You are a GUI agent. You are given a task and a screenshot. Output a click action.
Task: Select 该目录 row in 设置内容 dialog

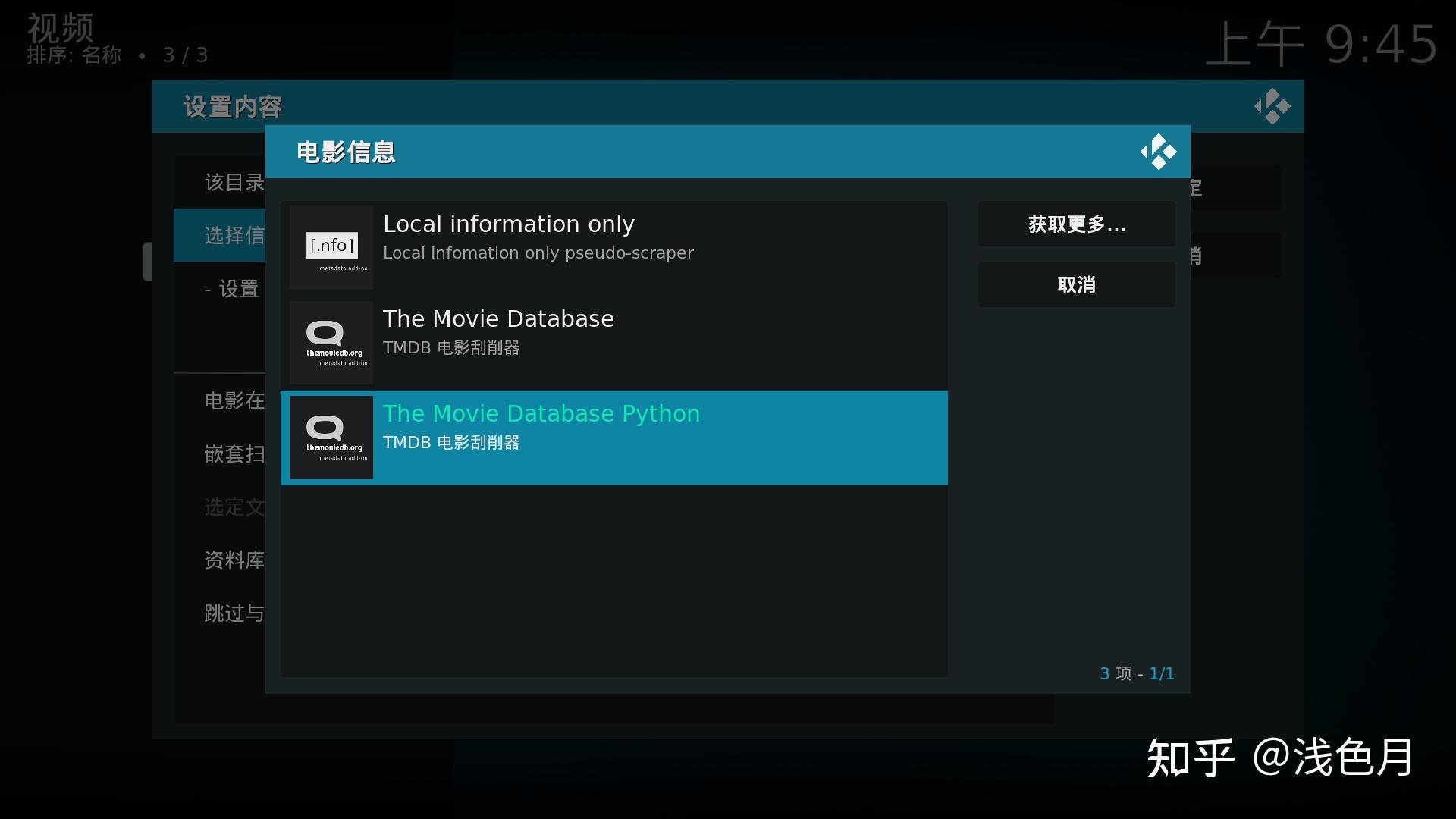click(220, 182)
